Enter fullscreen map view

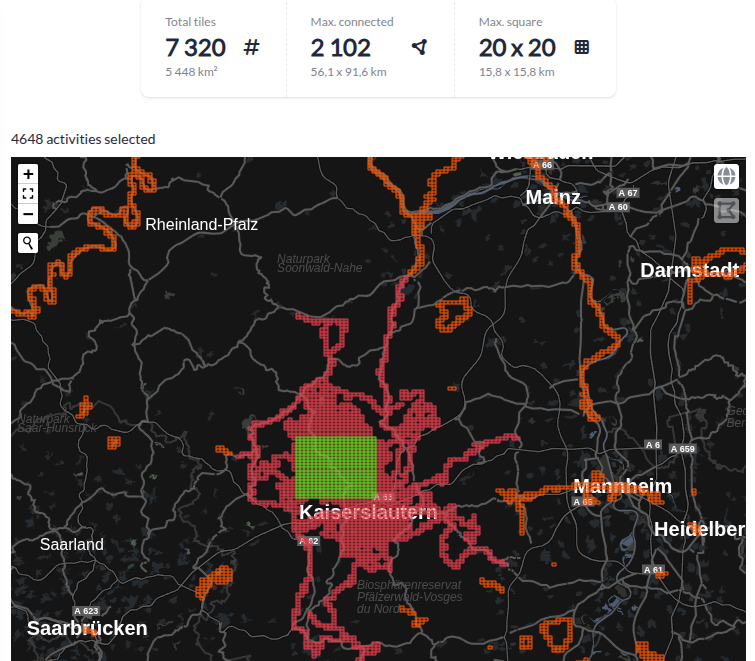click(x=28, y=194)
